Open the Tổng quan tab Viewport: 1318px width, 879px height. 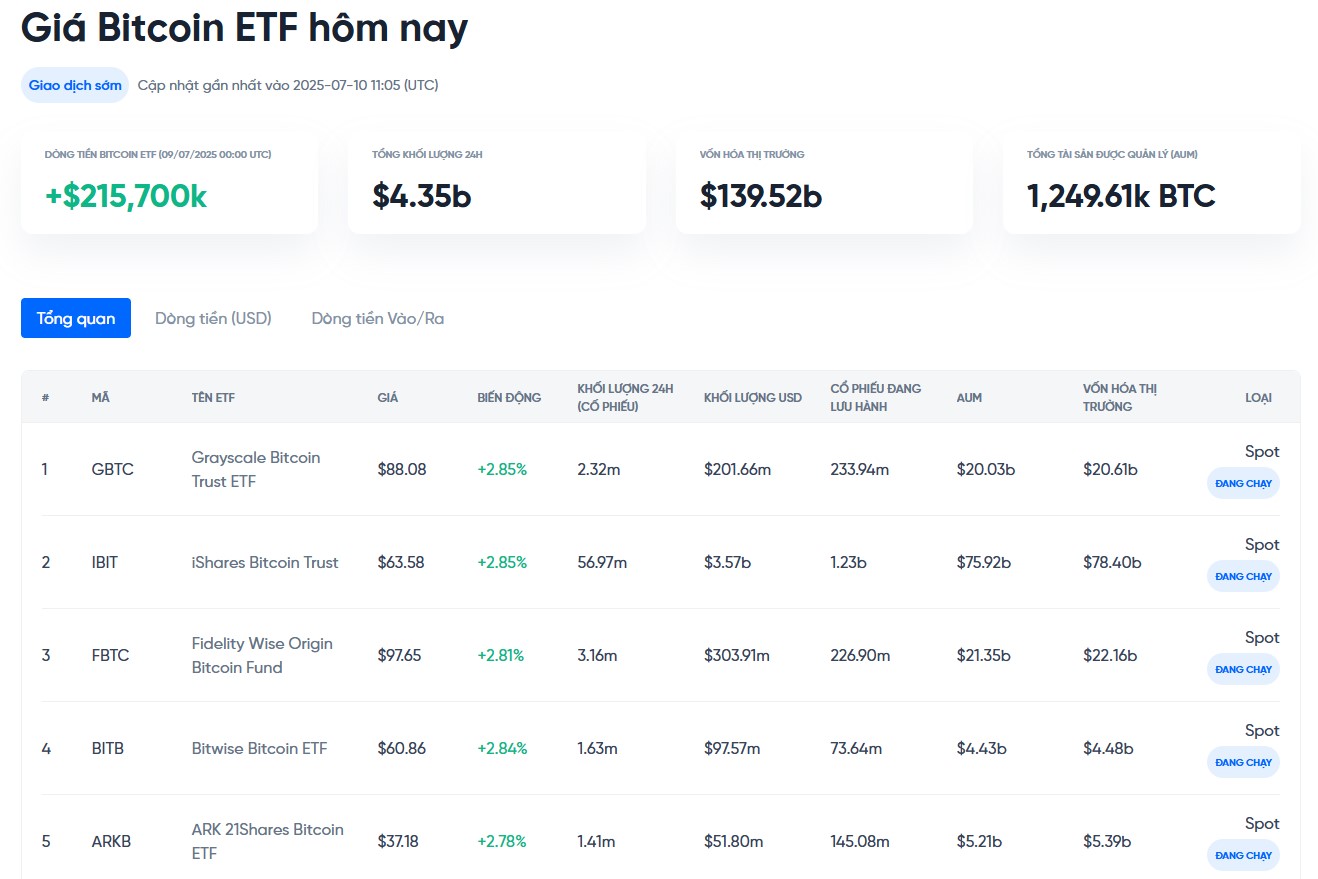point(76,318)
